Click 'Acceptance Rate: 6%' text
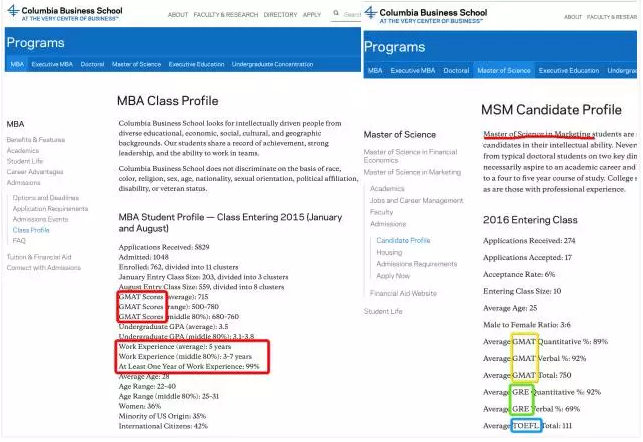Screen dimensions: 643x442 coord(519,274)
